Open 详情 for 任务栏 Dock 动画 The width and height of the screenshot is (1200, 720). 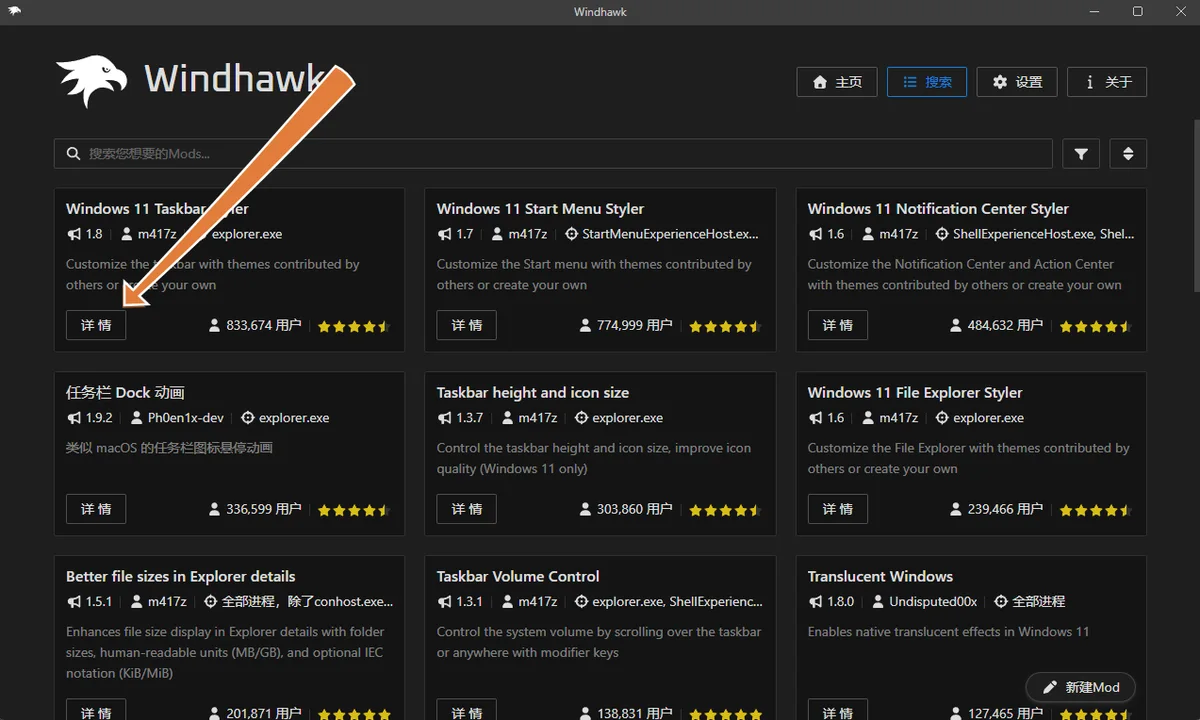coord(96,509)
